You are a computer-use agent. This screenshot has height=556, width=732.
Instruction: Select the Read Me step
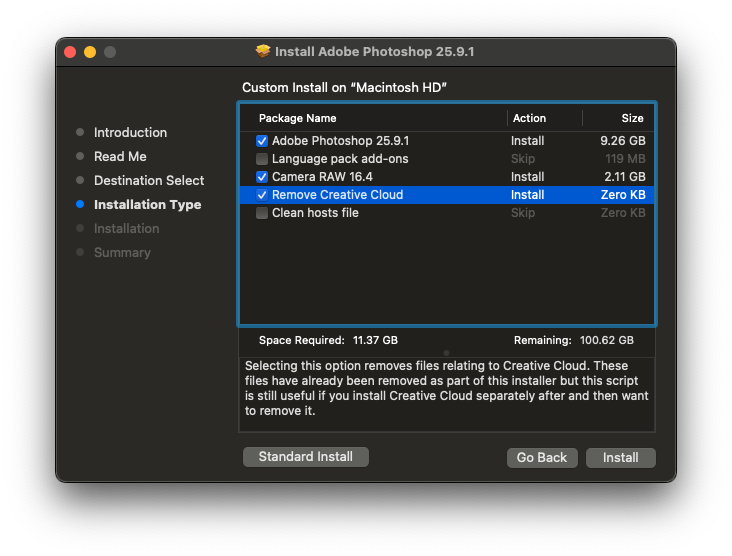(120, 156)
